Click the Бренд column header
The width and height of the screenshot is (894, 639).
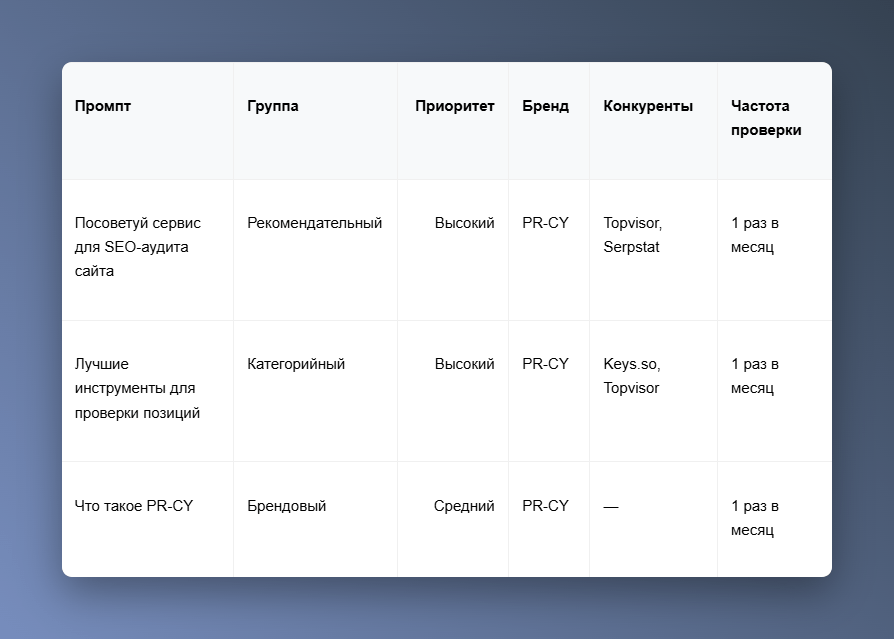(x=545, y=106)
